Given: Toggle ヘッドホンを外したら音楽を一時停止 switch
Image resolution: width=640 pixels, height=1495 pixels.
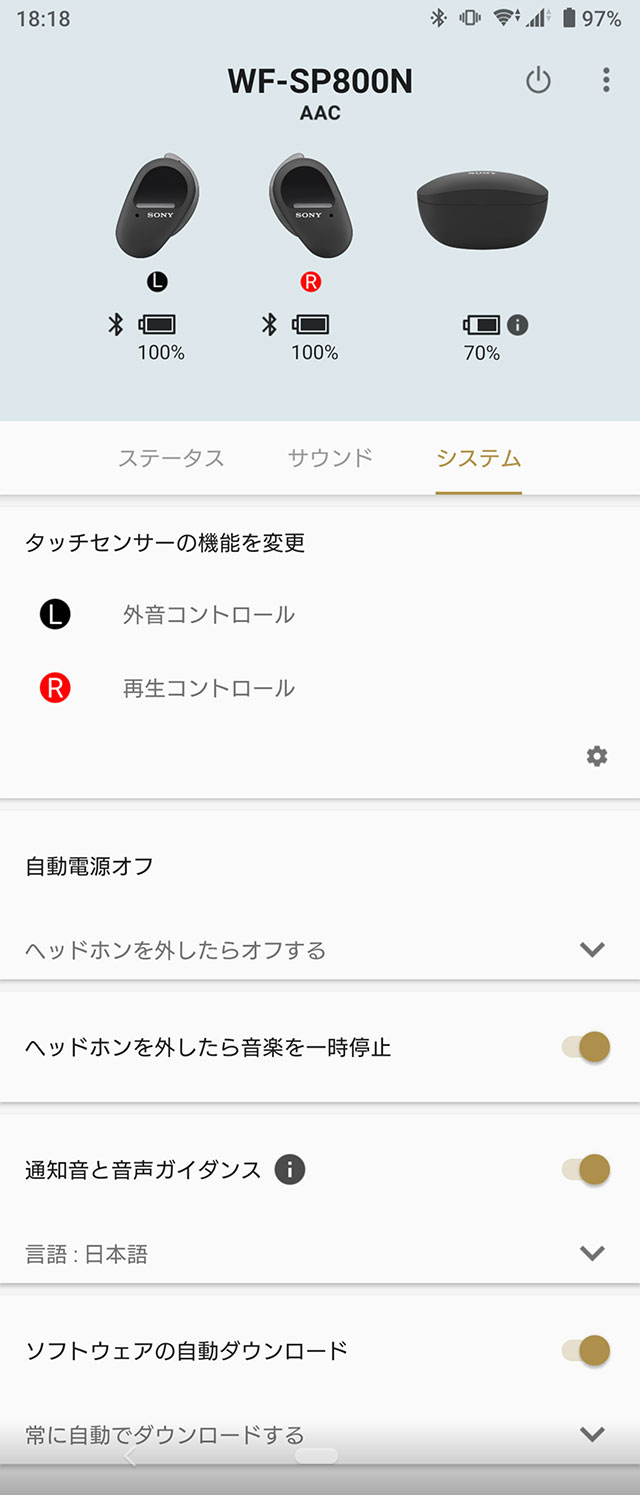Looking at the screenshot, I should [x=587, y=1047].
